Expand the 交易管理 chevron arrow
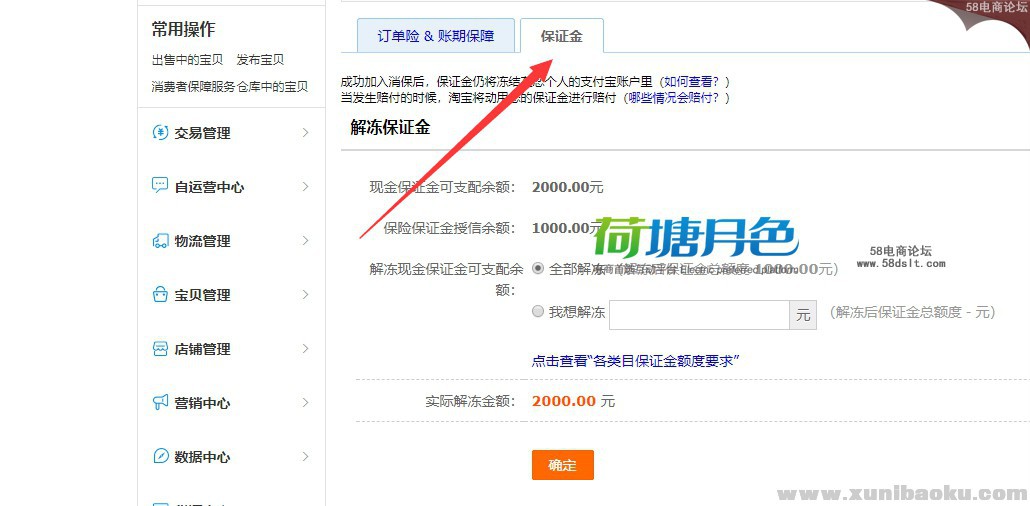 [x=305, y=133]
